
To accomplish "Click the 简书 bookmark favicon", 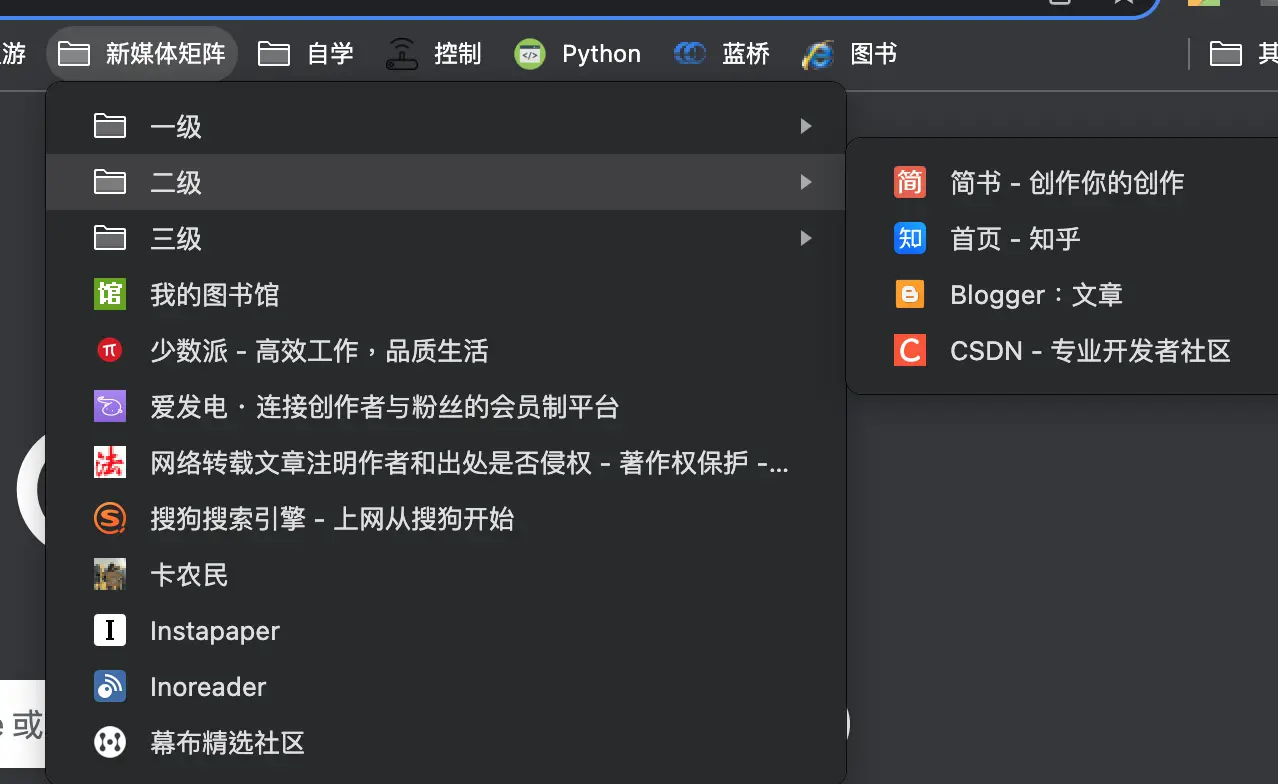I will pyautogui.click(x=909, y=182).
